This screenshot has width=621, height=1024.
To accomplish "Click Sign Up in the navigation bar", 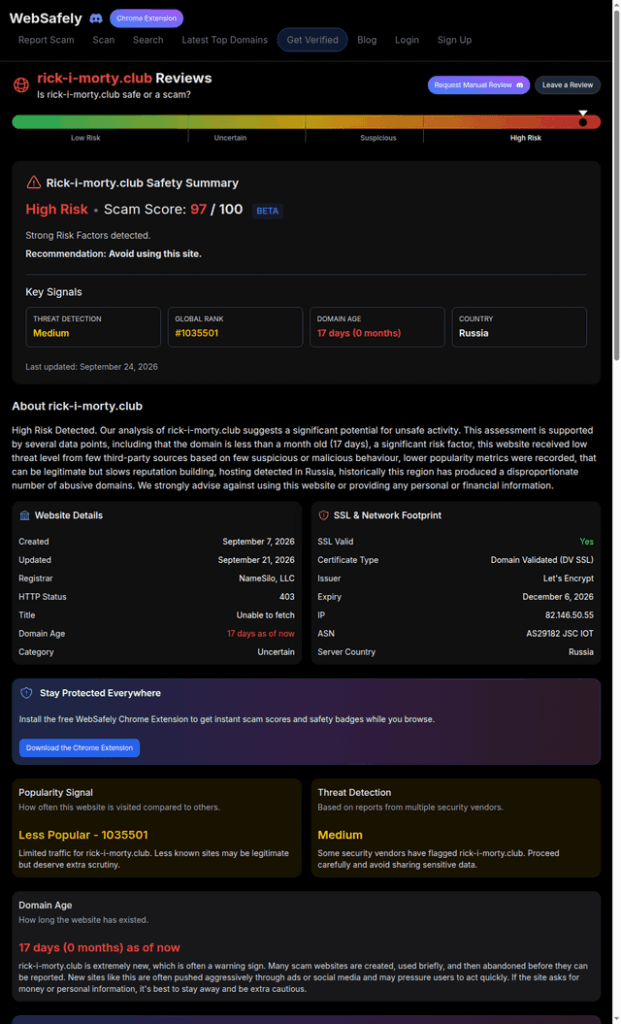I will pyautogui.click(x=454, y=40).
